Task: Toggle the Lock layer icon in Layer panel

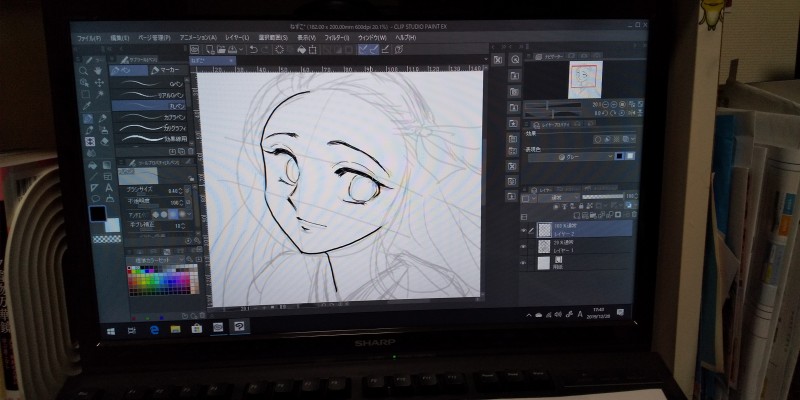Action: tap(580, 206)
